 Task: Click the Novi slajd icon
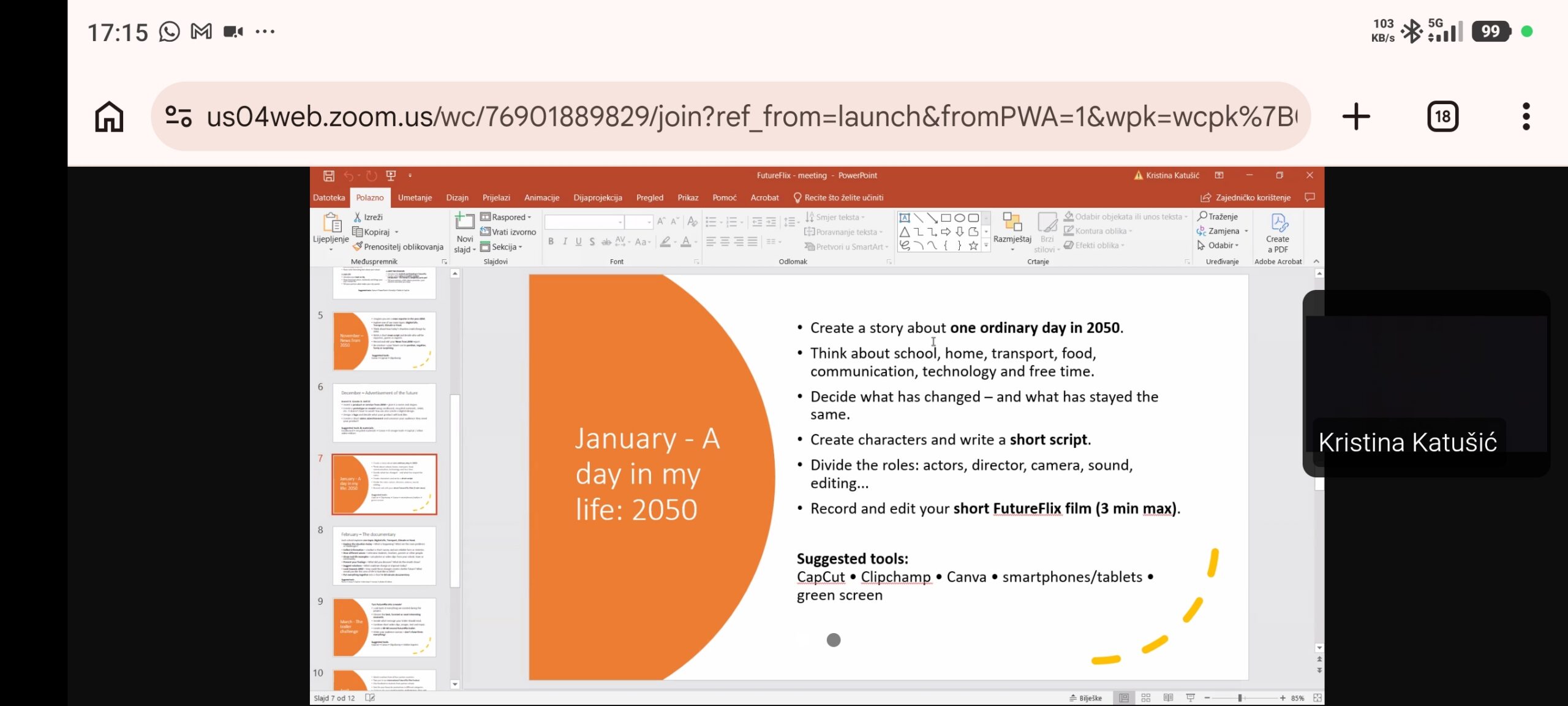[465, 222]
